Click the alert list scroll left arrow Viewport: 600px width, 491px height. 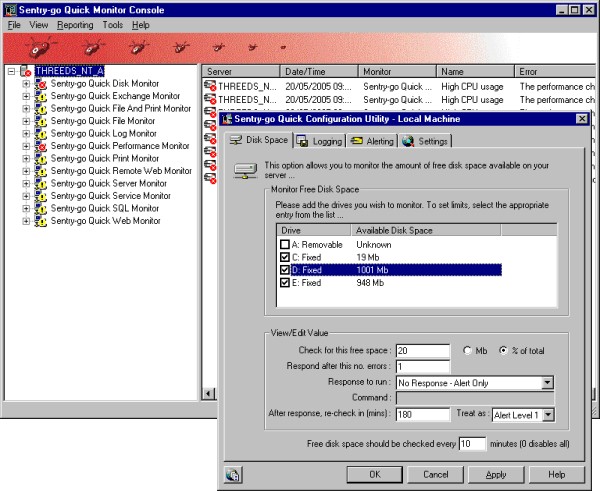pos(209,393)
